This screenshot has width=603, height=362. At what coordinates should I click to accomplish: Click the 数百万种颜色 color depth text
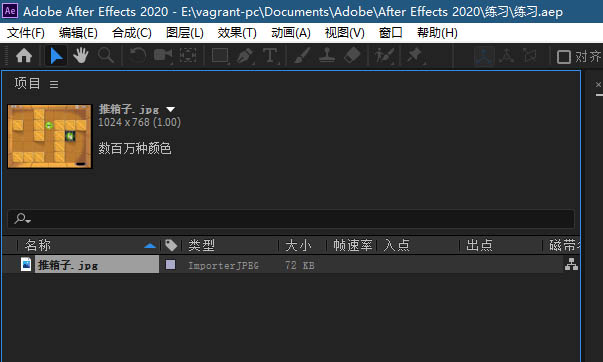coord(135,148)
